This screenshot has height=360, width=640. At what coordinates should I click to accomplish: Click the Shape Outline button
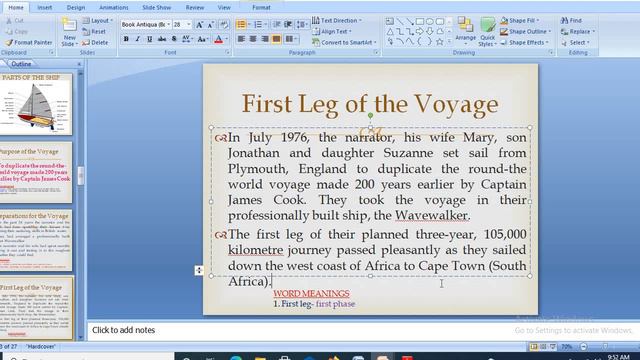click(525, 31)
